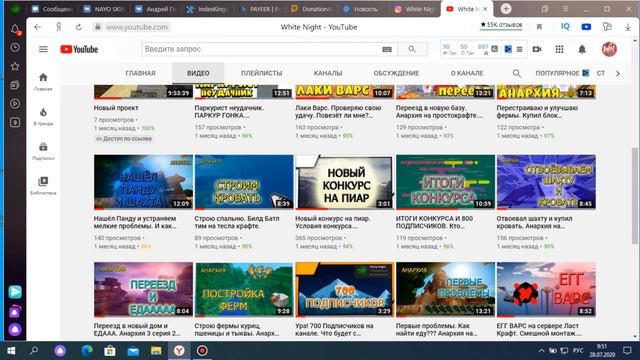Viewport: 640px width, 360px height.
Task: Open the '55K отзывов' rating link
Action: coord(501,25)
